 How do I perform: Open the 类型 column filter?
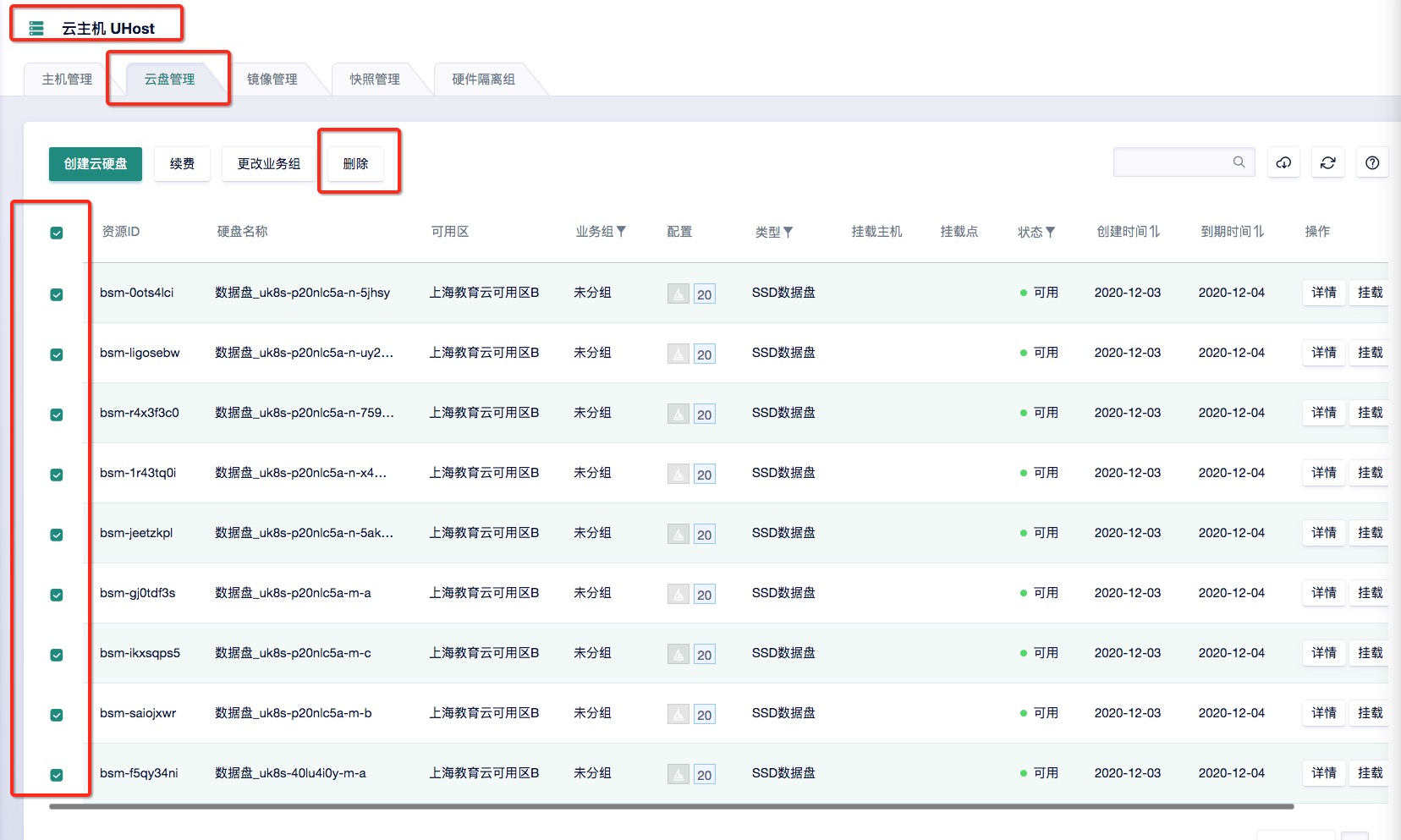pyautogui.click(x=788, y=232)
